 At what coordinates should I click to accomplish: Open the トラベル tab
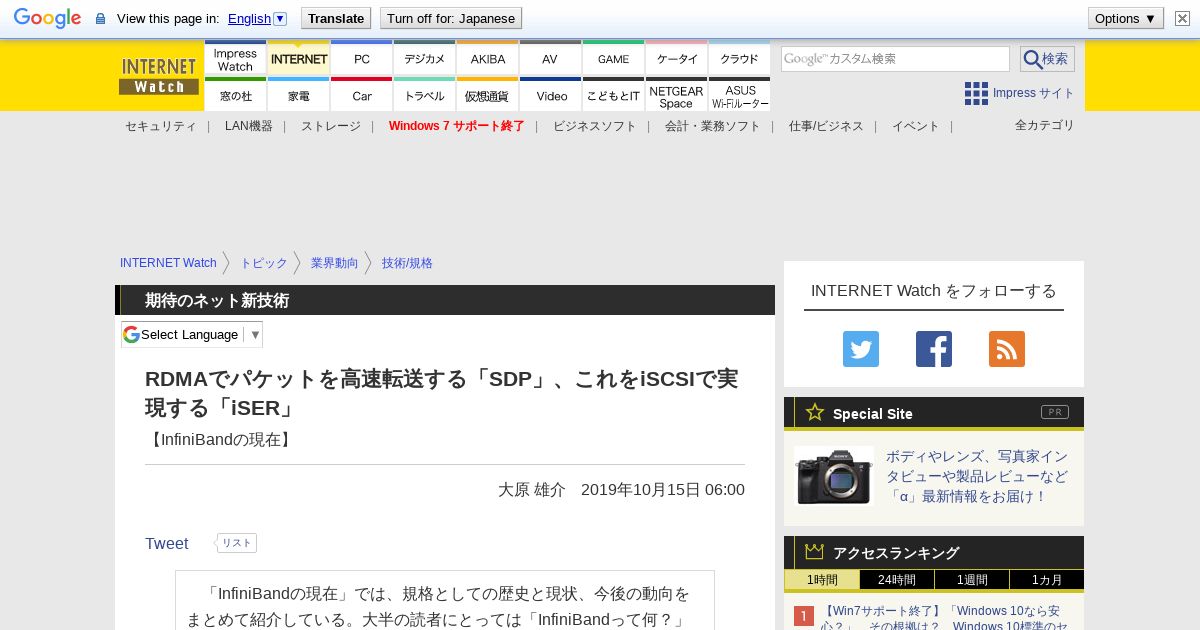[425, 95]
